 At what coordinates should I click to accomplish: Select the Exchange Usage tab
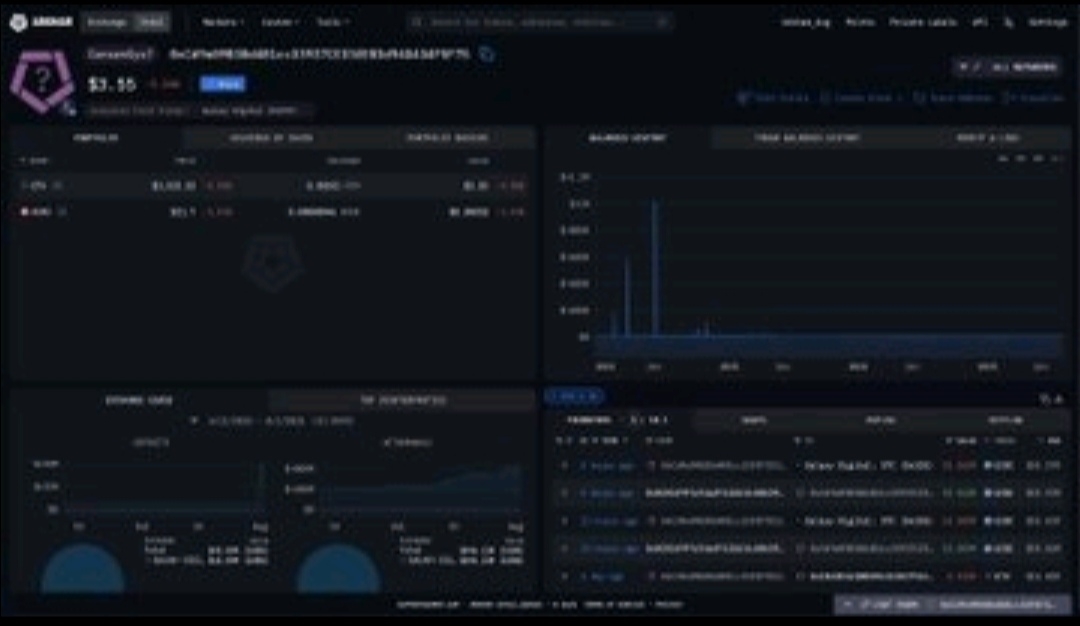[138, 400]
